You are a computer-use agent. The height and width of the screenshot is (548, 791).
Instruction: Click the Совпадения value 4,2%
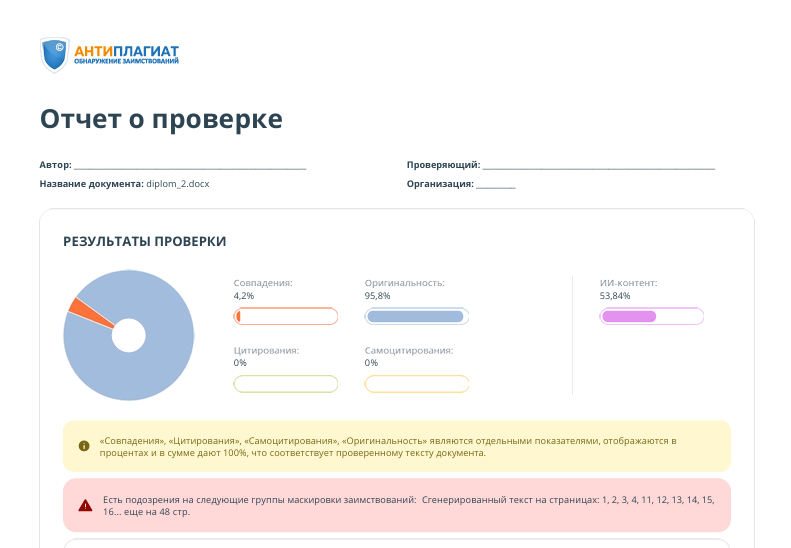244,296
